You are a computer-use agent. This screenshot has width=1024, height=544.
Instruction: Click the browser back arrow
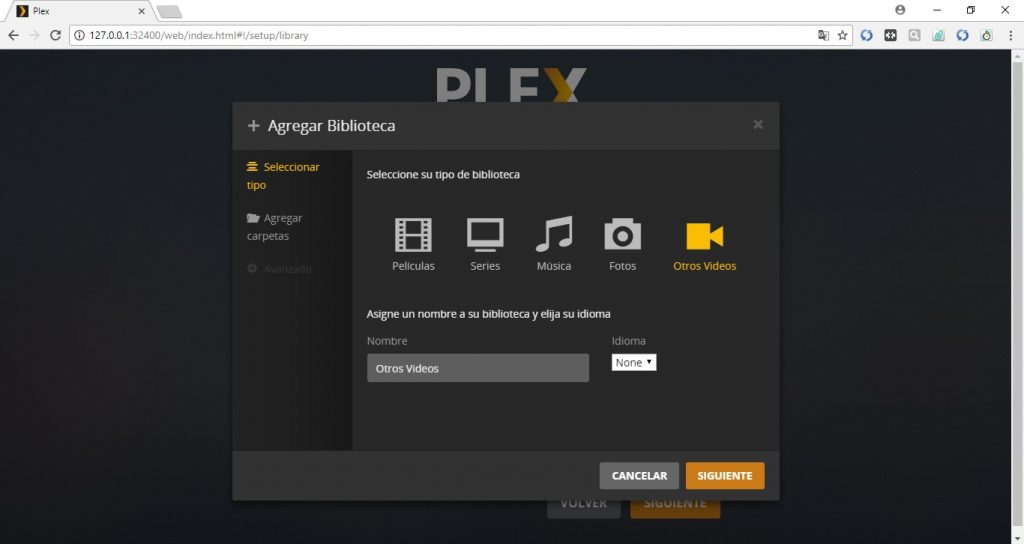(x=13, y=35)
